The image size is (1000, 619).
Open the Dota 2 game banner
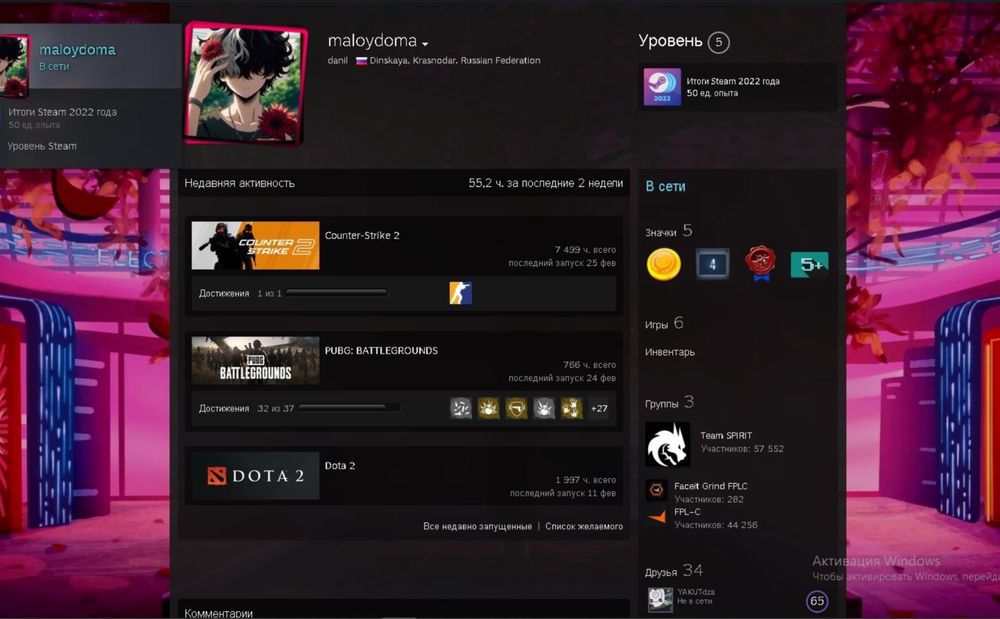(255, 476)
